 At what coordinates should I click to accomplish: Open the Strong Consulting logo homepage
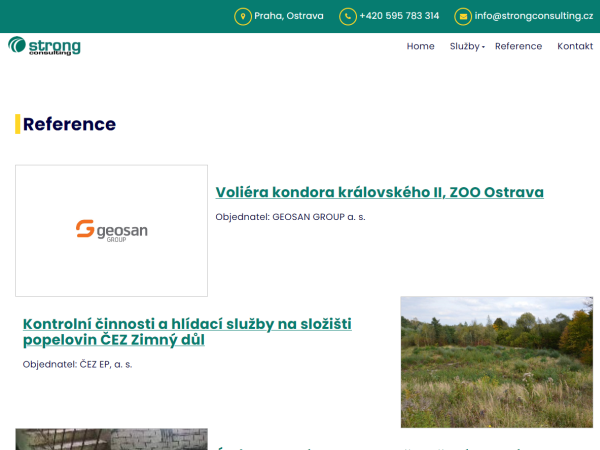(x=44, y=46)
